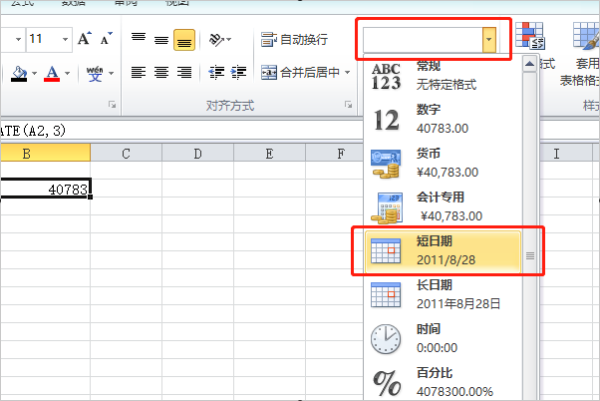Open 套用表格格式 table styles icon

pos(586,36)
